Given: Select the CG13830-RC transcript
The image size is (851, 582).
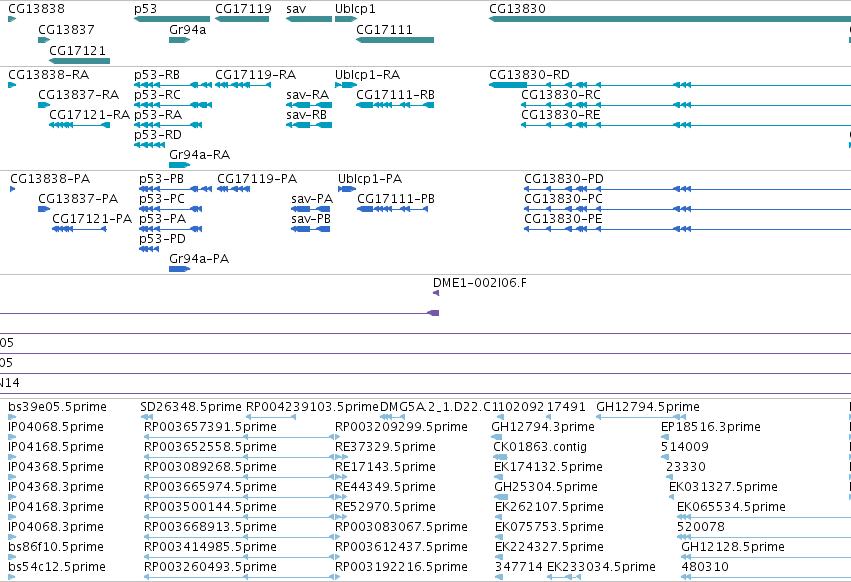Looking at the screenshot, I should pyautogui.click(x=686, y=105).
